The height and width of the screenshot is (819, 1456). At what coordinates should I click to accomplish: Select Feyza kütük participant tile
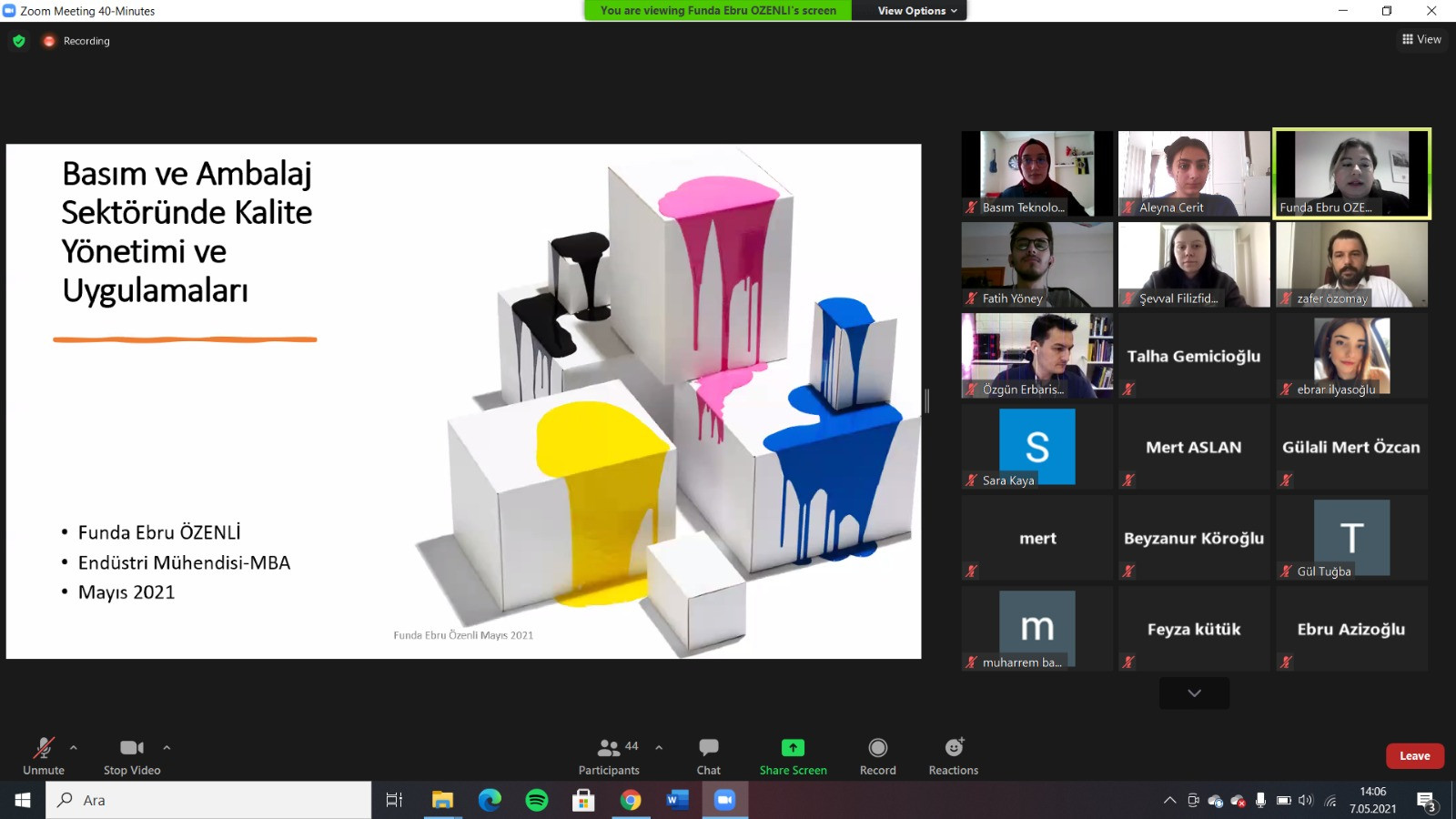pos(1194,629)
